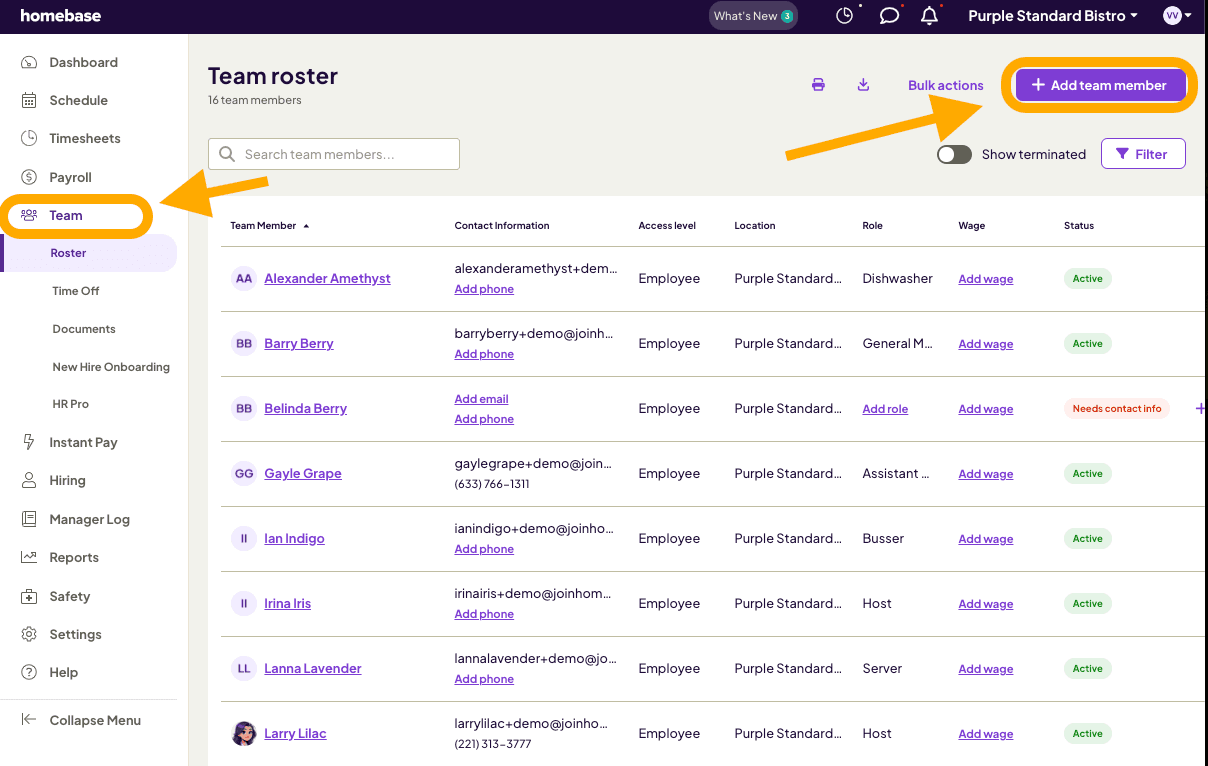
Task: Open the messages chat bubble icon
Action: click(889, 16)
